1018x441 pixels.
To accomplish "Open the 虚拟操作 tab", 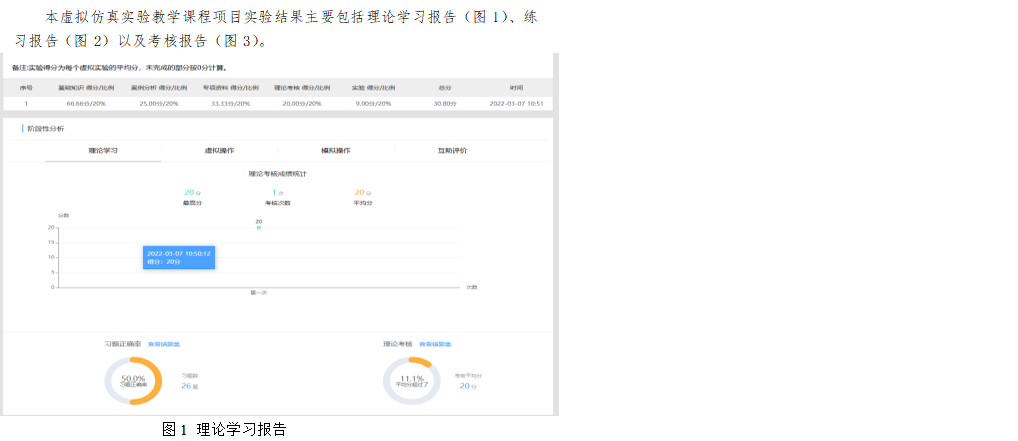I will 219,150.
